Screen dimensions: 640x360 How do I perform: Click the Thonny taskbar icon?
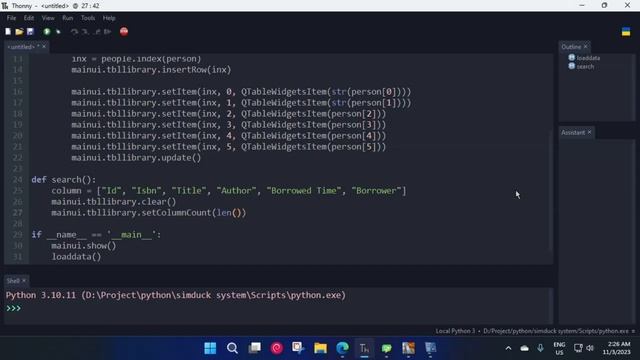pos(364,348)
